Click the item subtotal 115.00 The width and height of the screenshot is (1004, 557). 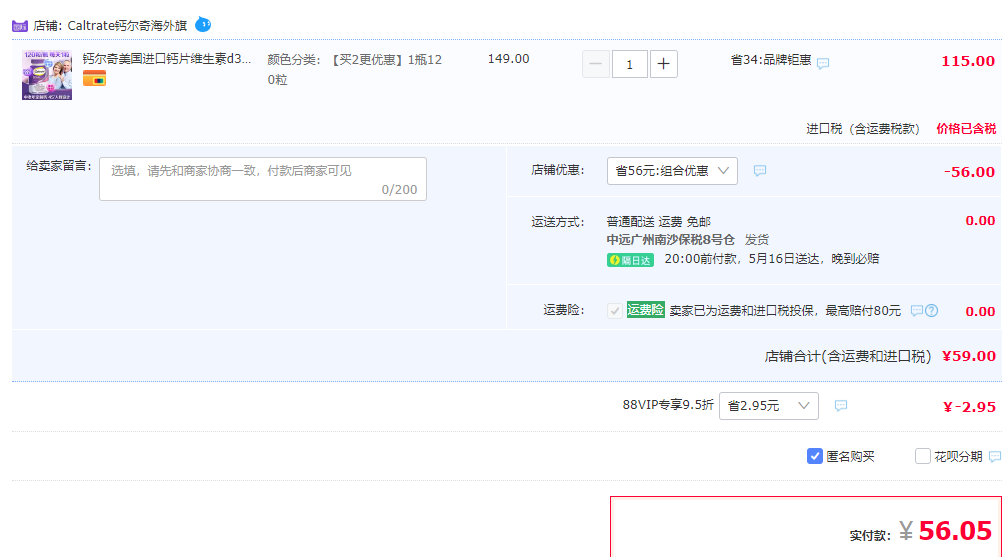(968, 61)
